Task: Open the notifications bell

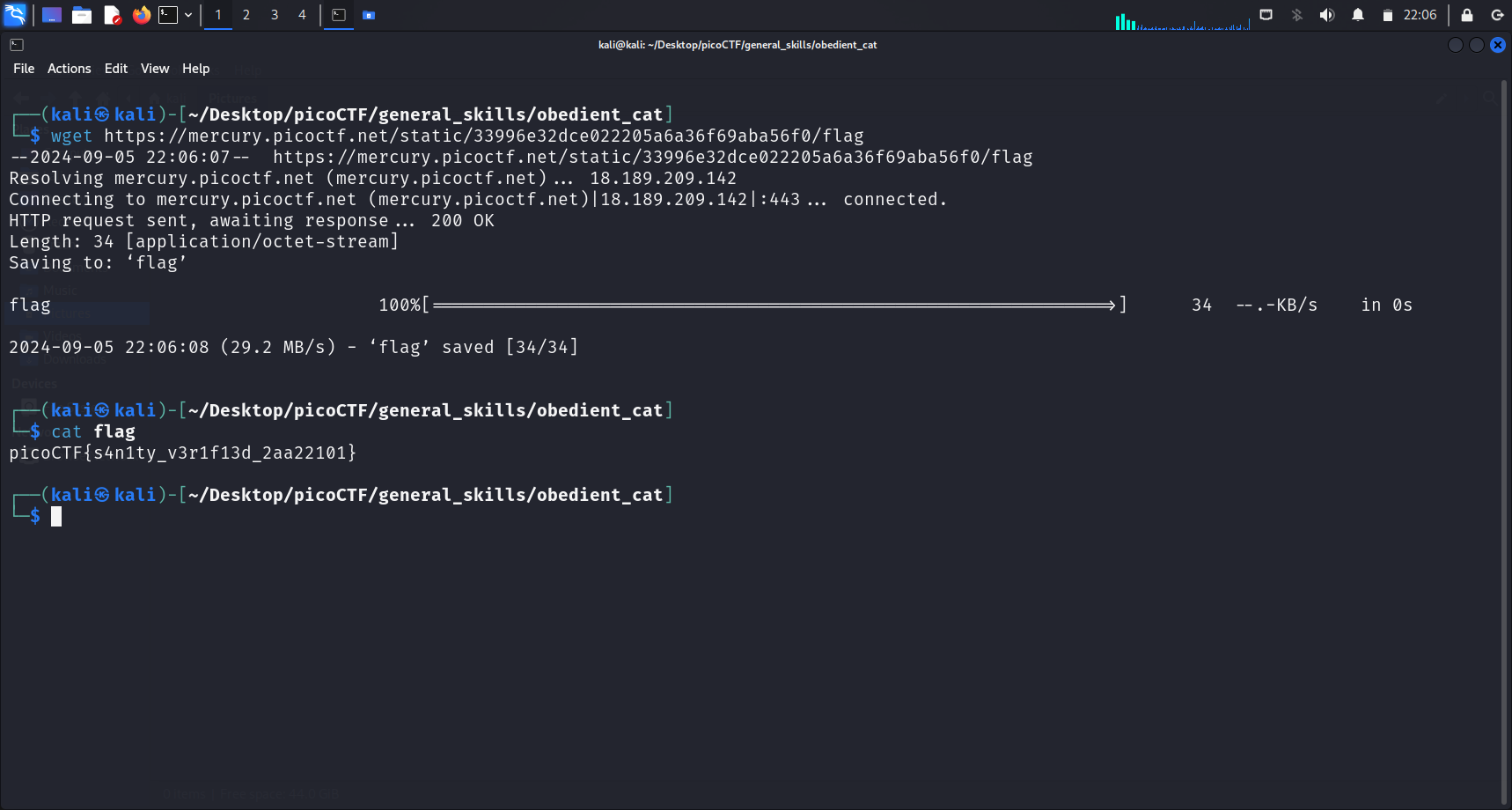Action: pos(1358,15)
